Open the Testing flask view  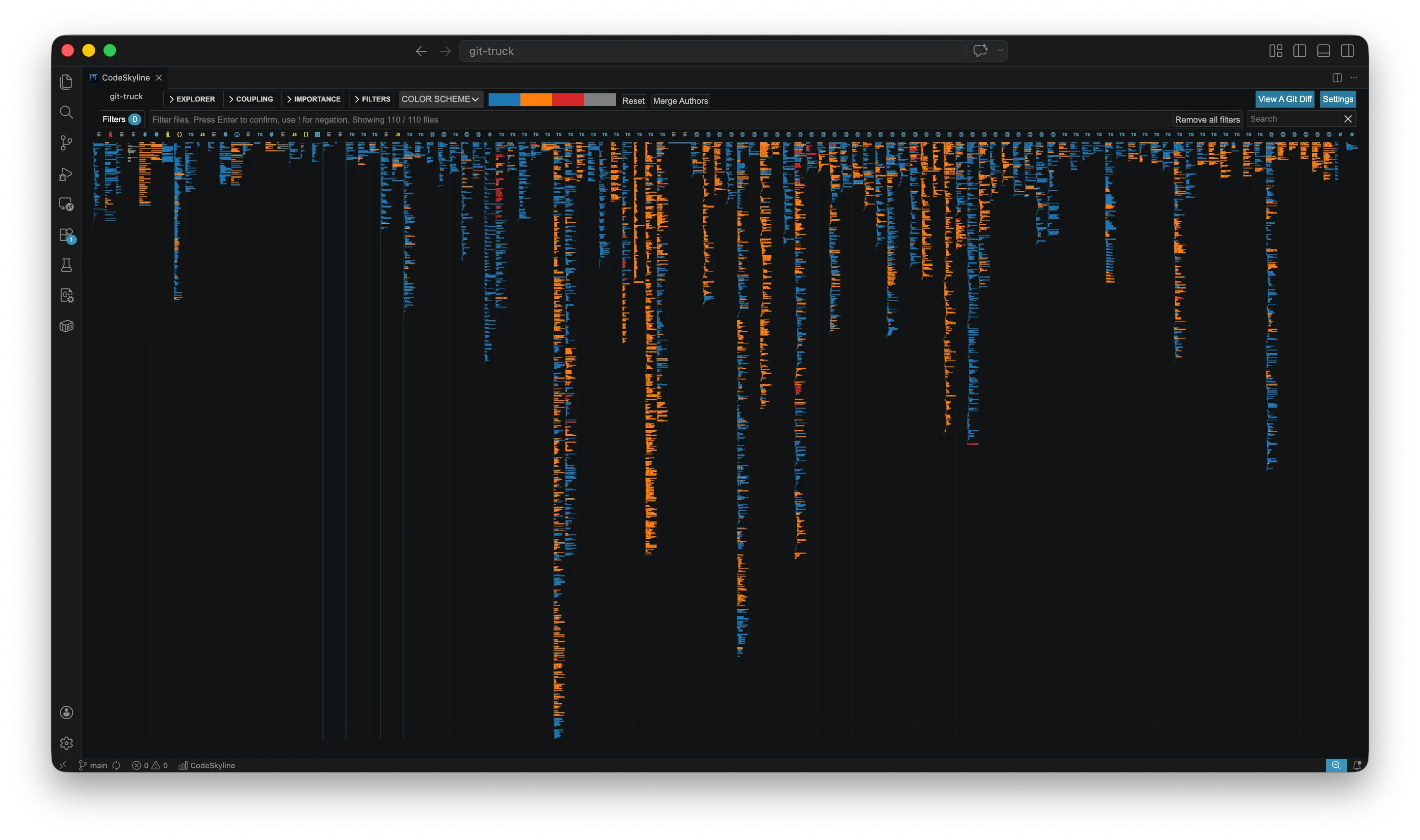click(66, 265)
